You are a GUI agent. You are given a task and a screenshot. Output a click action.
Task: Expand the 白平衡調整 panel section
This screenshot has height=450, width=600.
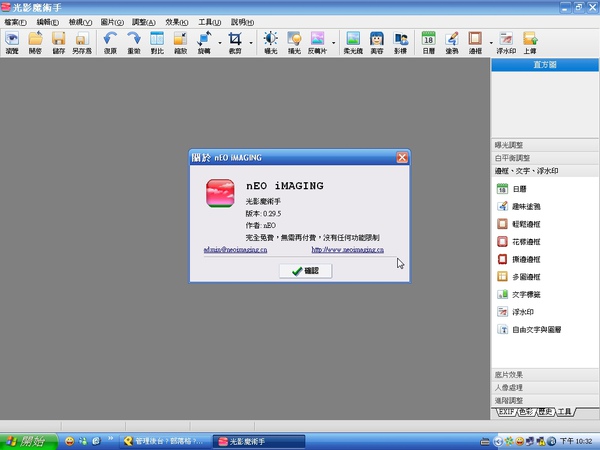tap(545, 158)
